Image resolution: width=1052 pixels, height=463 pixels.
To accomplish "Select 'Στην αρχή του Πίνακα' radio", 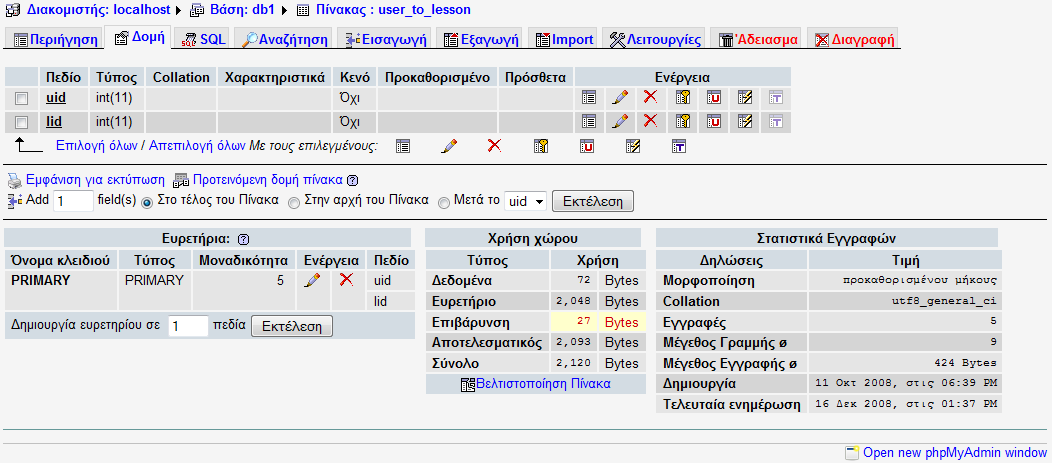I will [x=293, y=202].
